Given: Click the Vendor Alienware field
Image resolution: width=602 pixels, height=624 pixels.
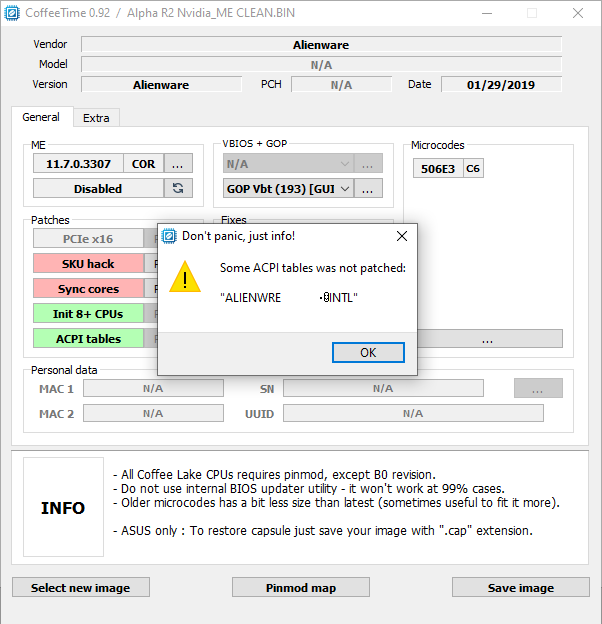Looking at the screenshot, I should click(x=321, y=45).
